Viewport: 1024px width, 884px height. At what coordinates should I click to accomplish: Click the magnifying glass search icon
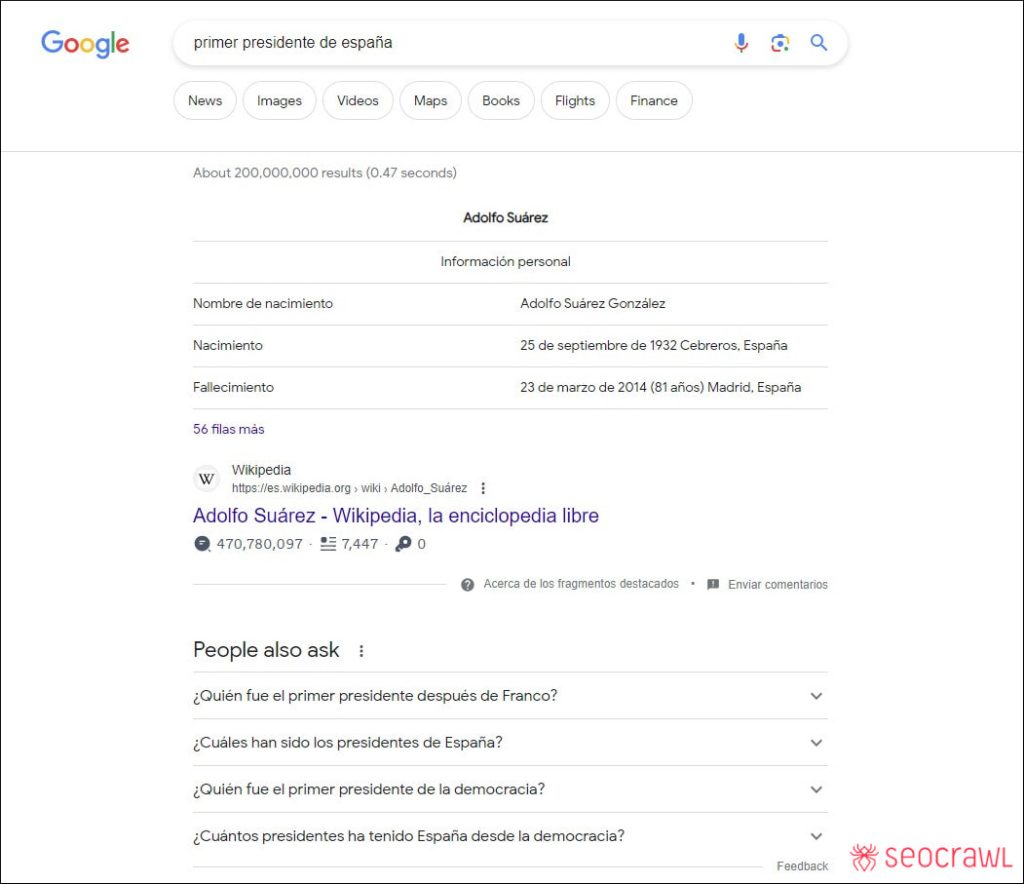(818, 43)
